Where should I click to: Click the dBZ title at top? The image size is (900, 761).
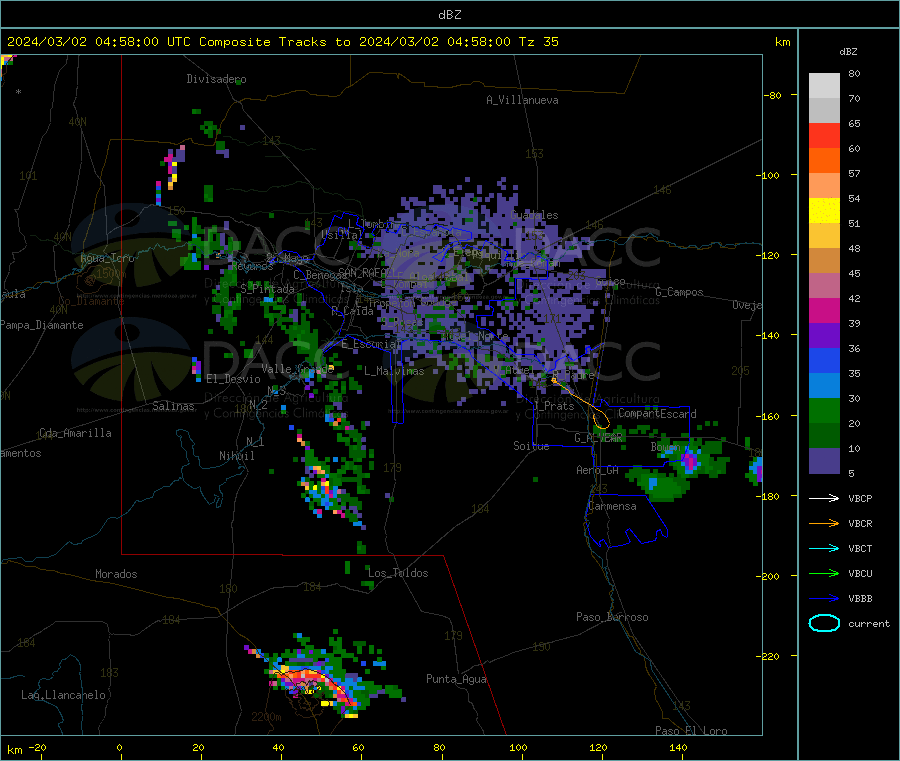tap(449, 15)
